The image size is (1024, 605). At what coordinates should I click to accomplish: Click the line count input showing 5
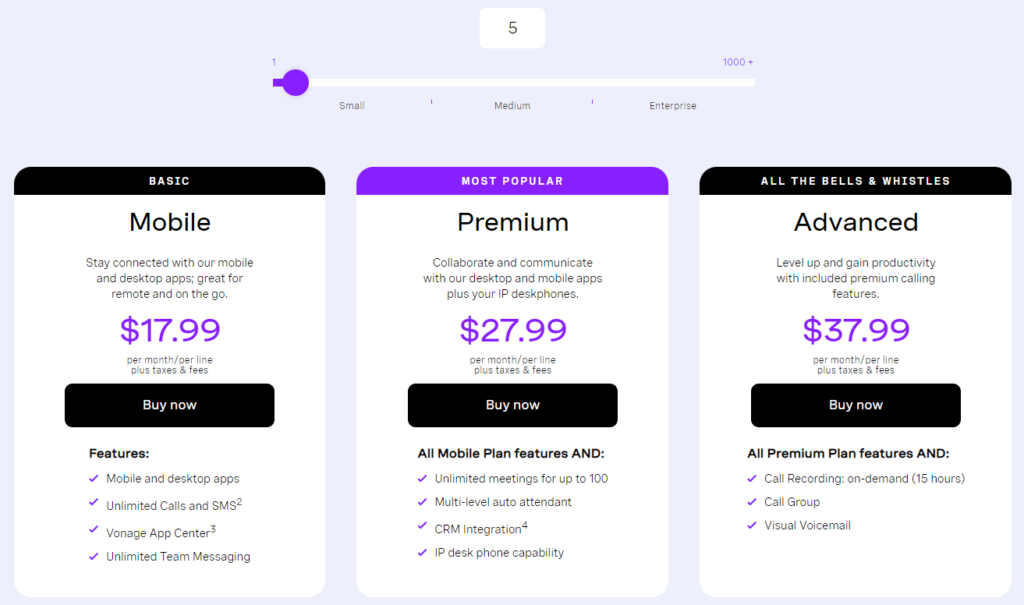point(512,28)
